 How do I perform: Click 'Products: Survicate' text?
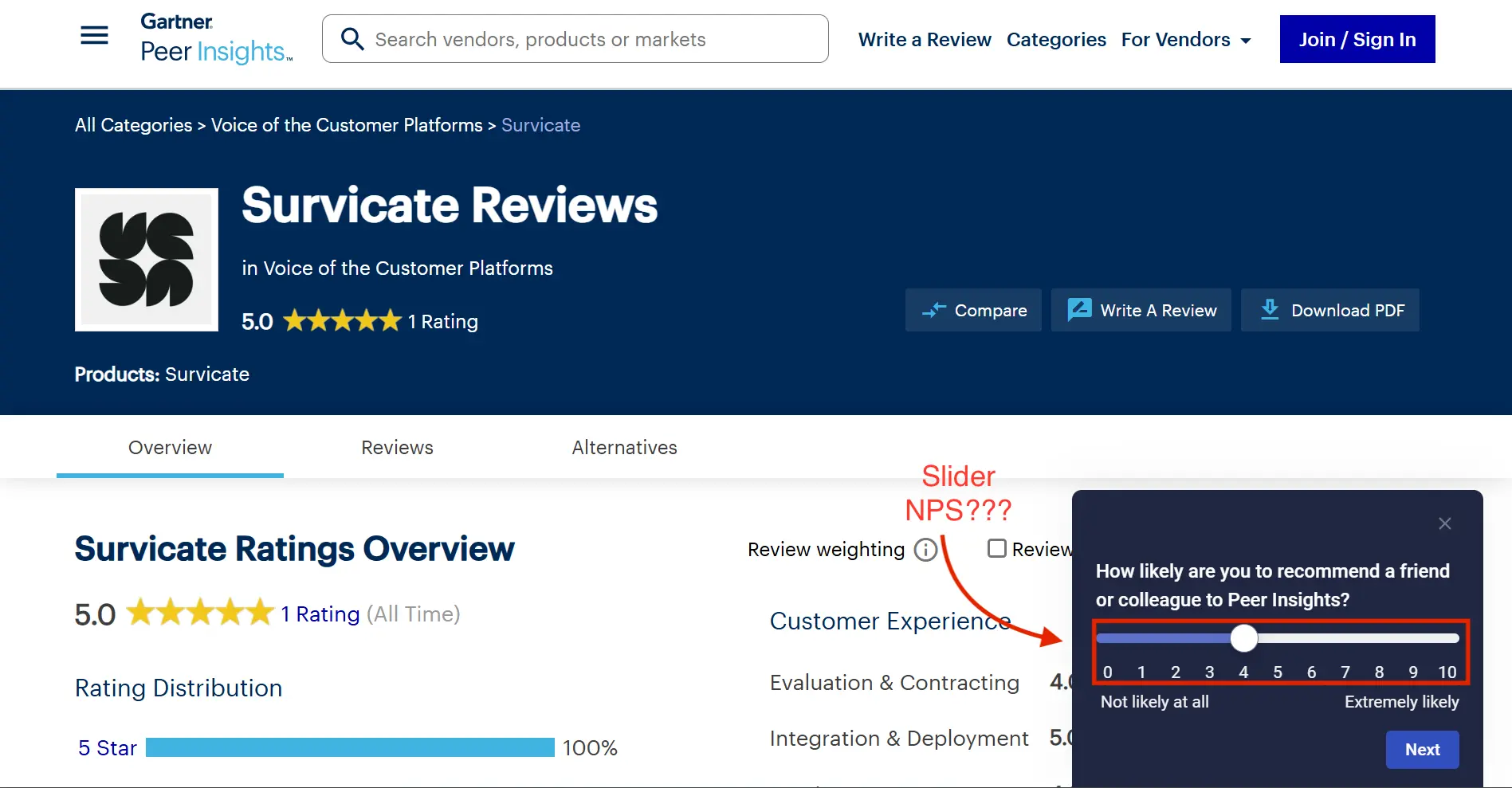pos(162,374)
